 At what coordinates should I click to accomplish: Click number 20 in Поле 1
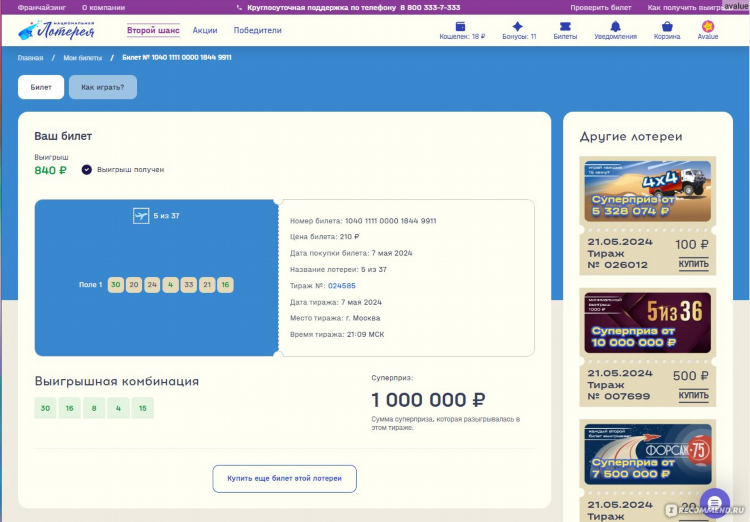pyautogui.click(x=134, y=285)
